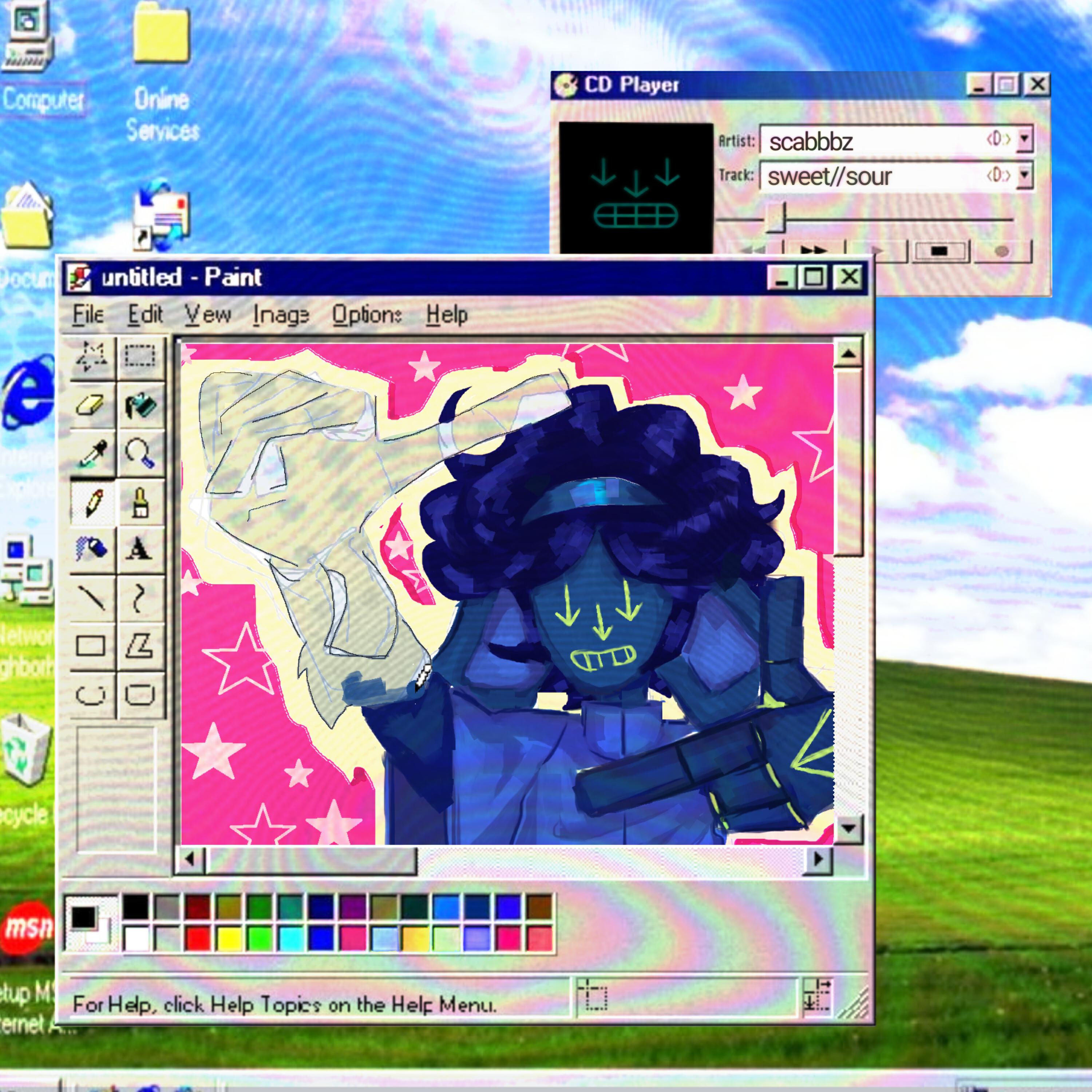The height and width of the screenshot is (1092, 1092).
Task: Select the Airbrush spray can tool
Action: (92, 549)
